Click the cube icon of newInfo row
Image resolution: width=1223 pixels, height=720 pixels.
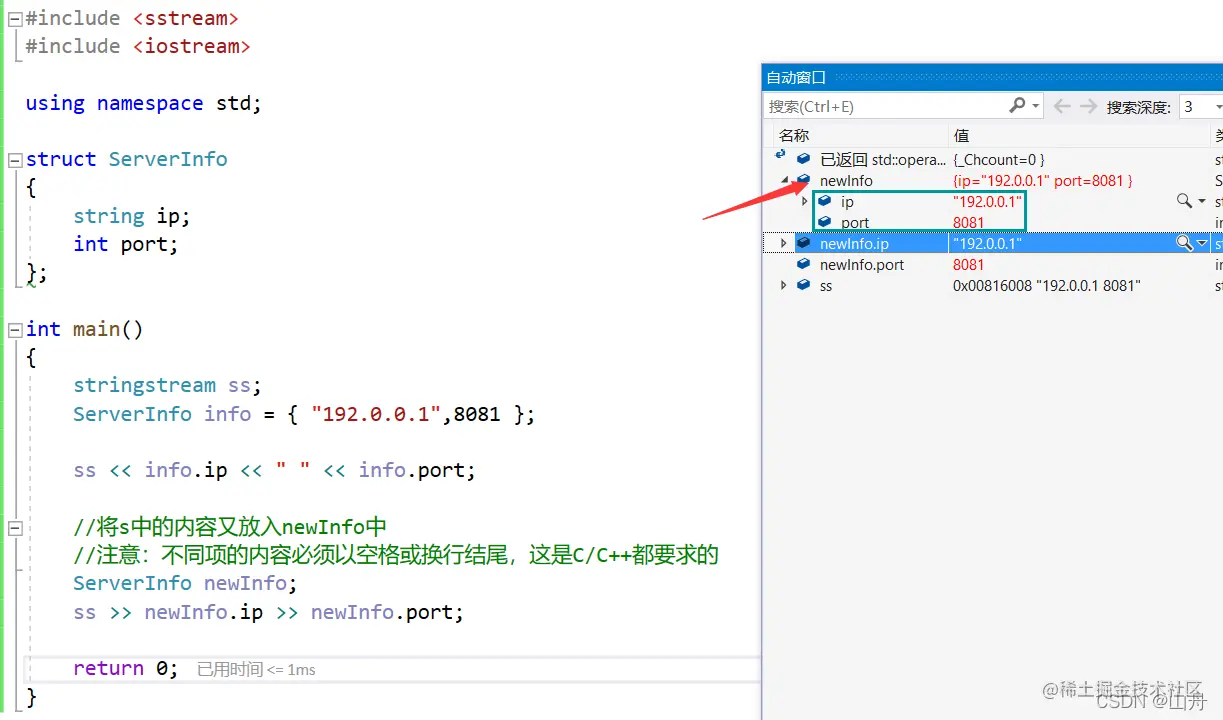click(803, 180)
